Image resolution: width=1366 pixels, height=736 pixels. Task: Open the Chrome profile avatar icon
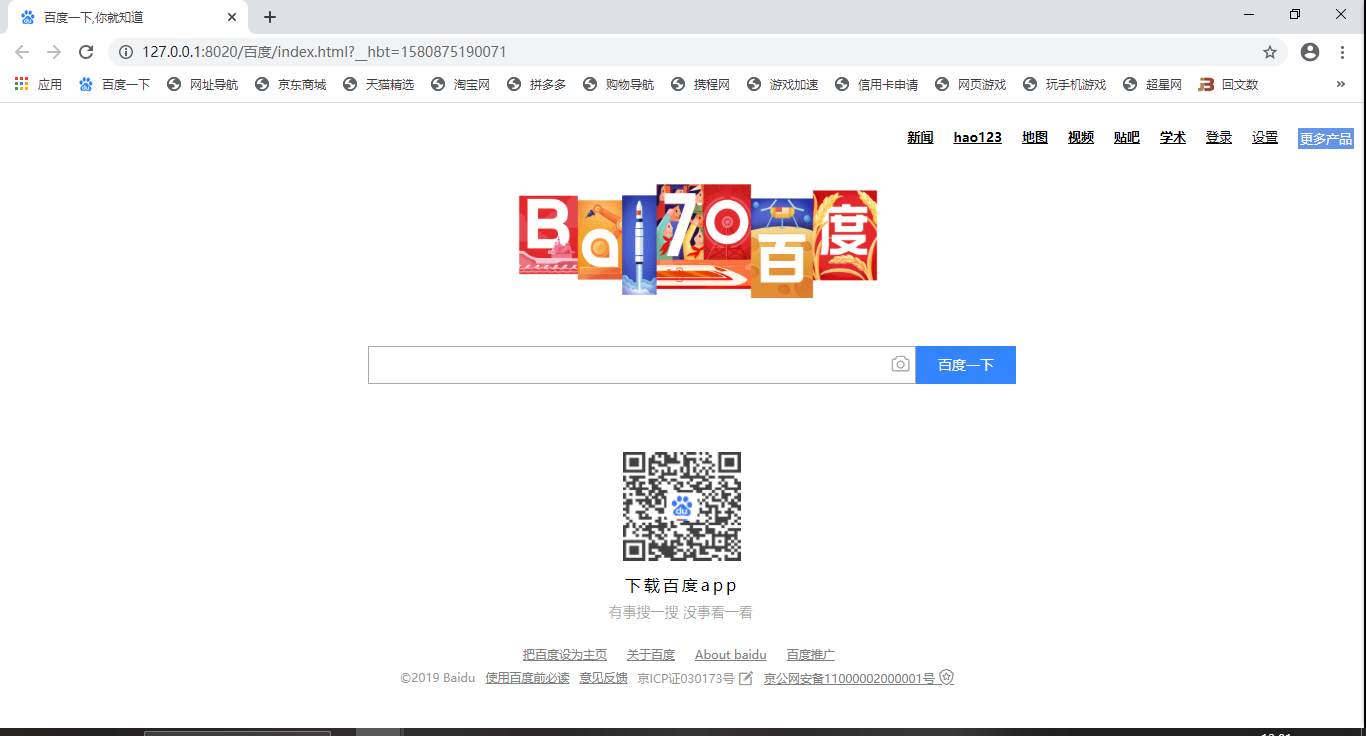pos(1310,52)
